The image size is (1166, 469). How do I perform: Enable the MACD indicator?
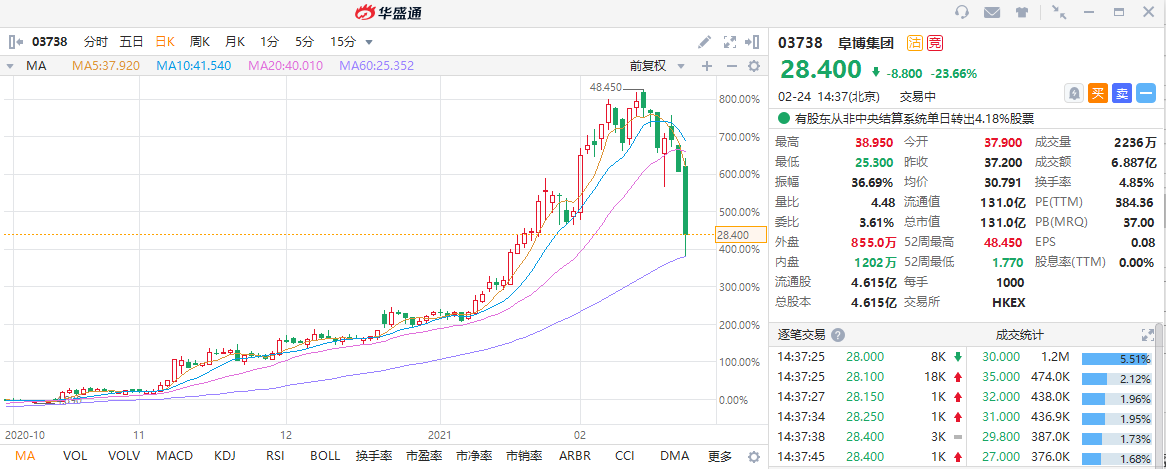click(x=175, y=456)
